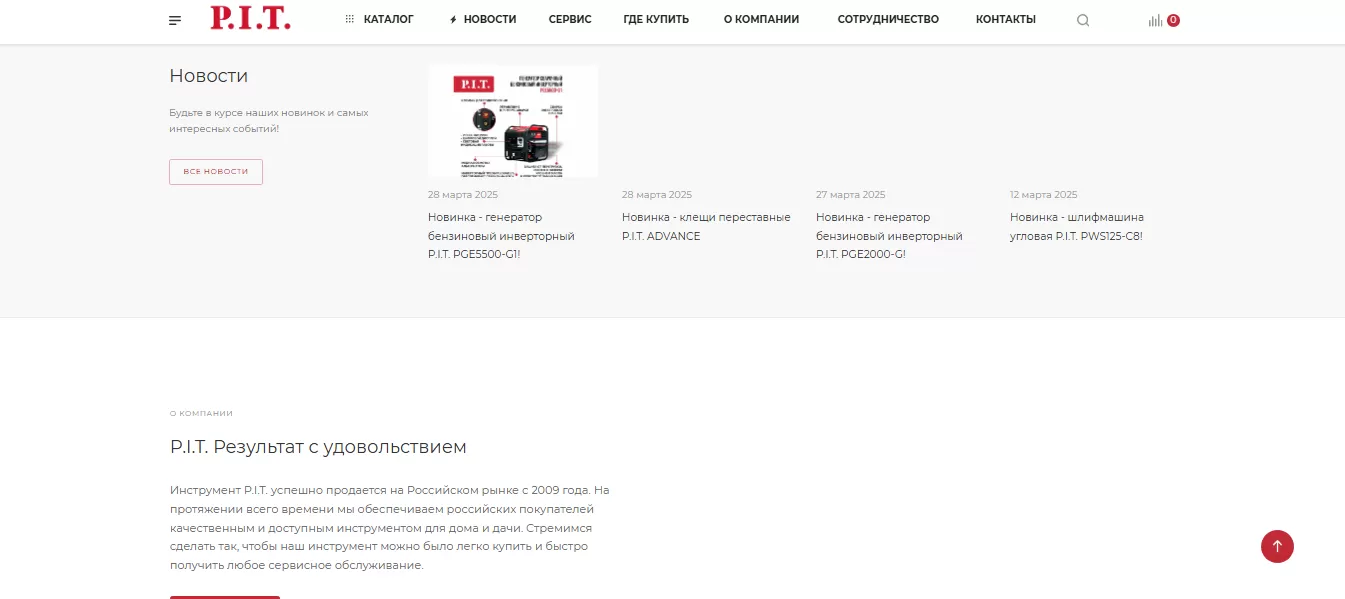Open the comparison bar-chart icon
The image size is (1345, 599).
pos(1155,20)
